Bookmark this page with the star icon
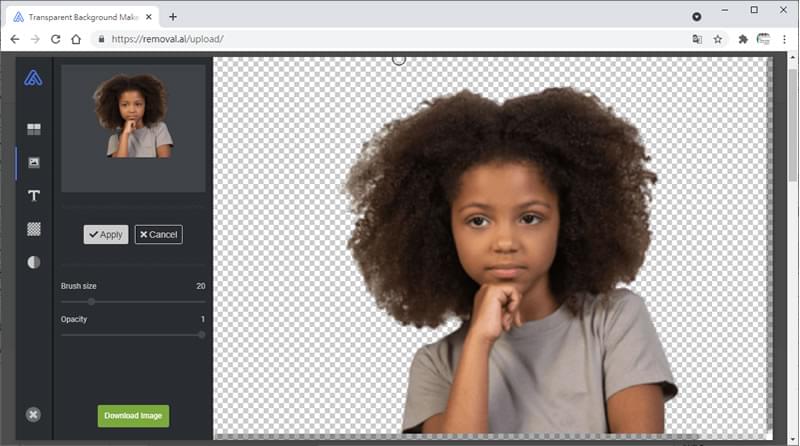Image resolution: width=800 pixels, height=446 pixels. click(x=717, y=39)
